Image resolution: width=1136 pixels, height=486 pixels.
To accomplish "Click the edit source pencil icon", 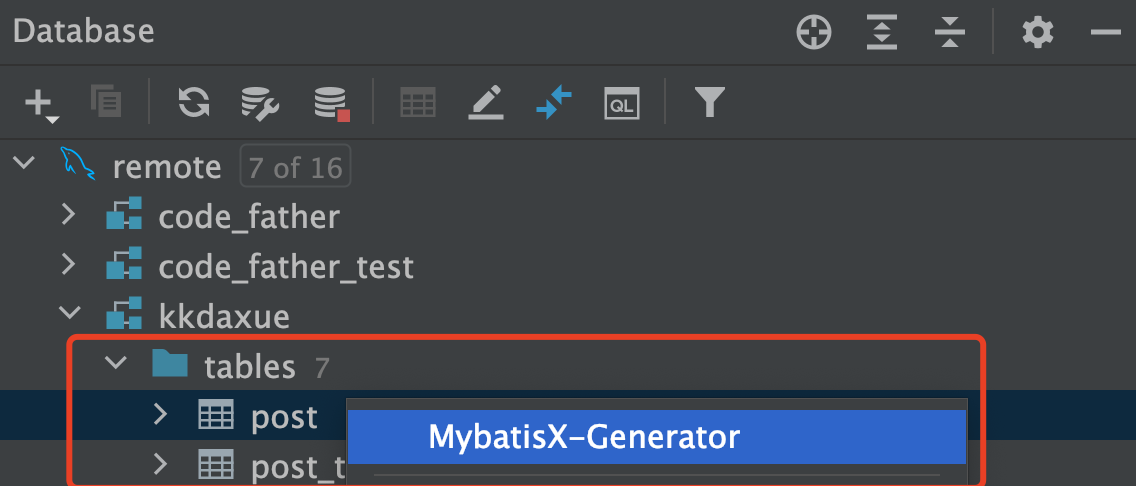I will [x=486, y=102].
